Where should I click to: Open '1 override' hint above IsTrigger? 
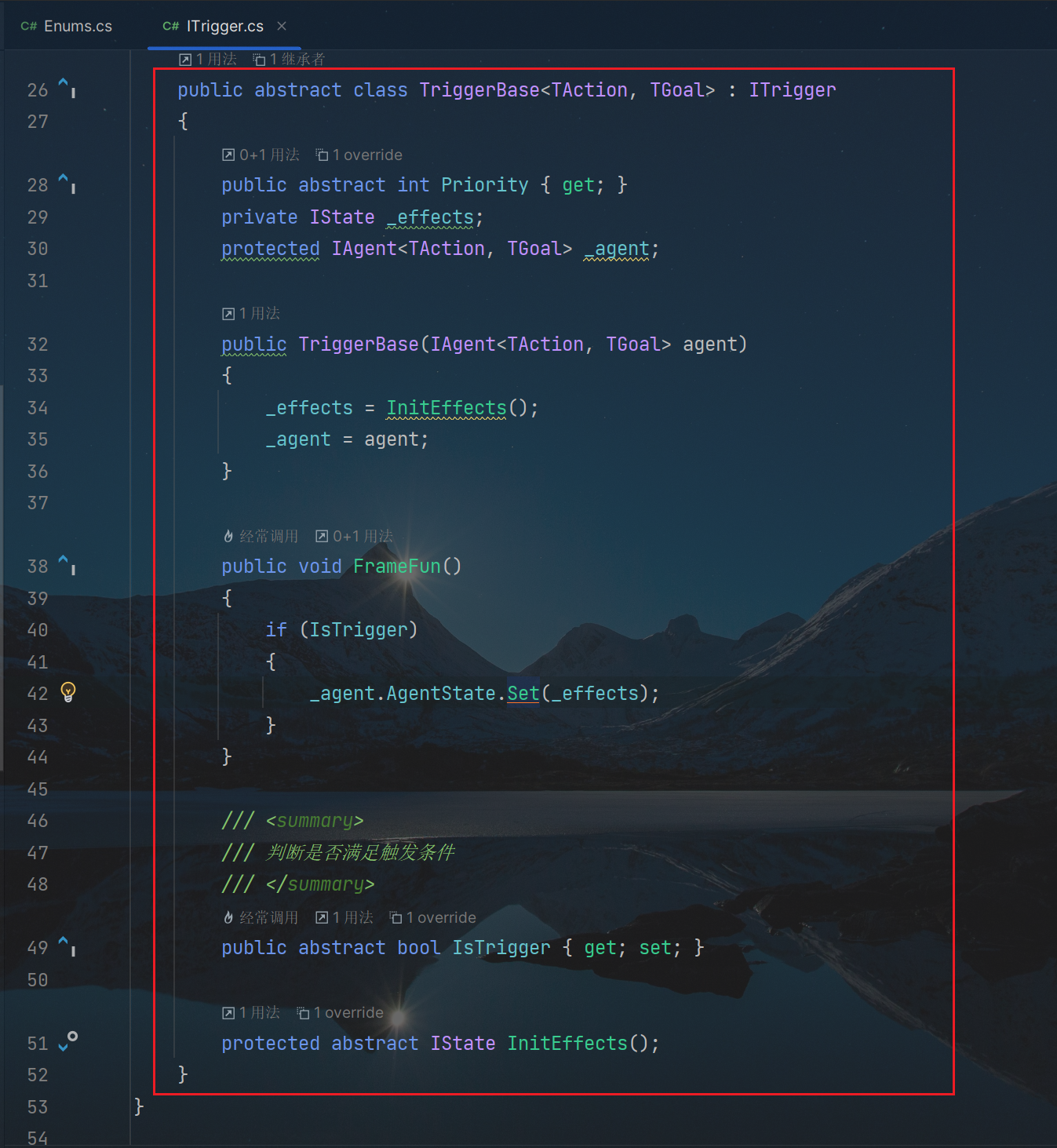(433, 917)
